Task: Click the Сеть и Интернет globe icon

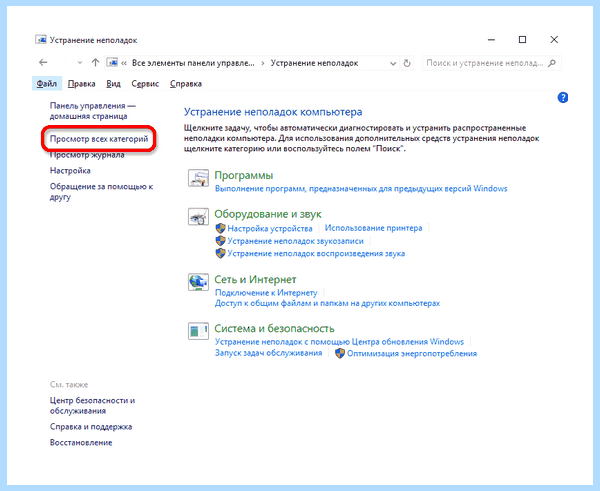Action: tap(198, 282)
